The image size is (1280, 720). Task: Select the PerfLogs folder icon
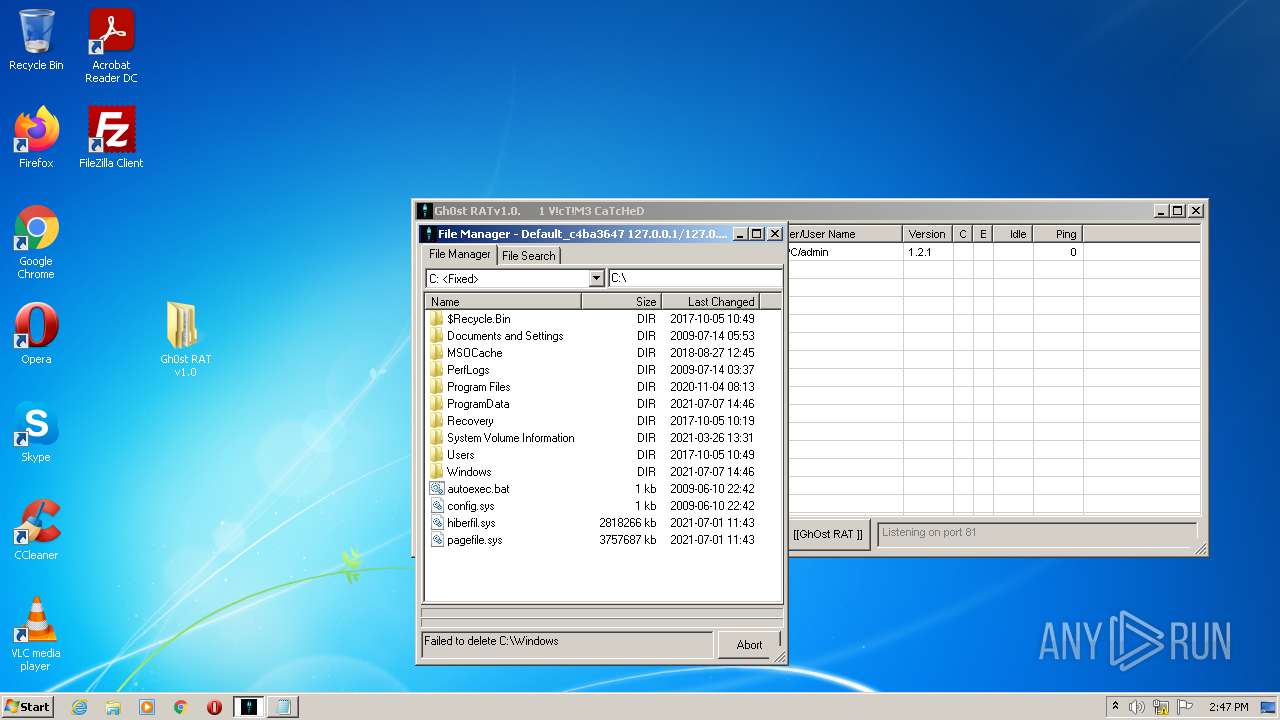pos(437,370)
